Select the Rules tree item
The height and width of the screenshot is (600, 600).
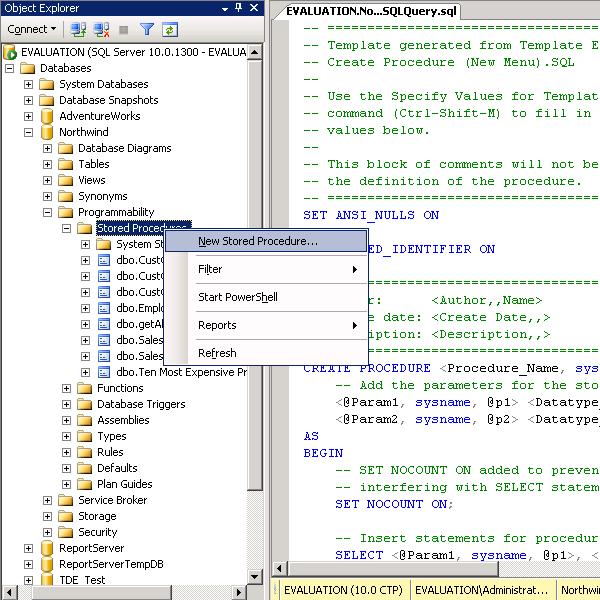tap(110, 452)
